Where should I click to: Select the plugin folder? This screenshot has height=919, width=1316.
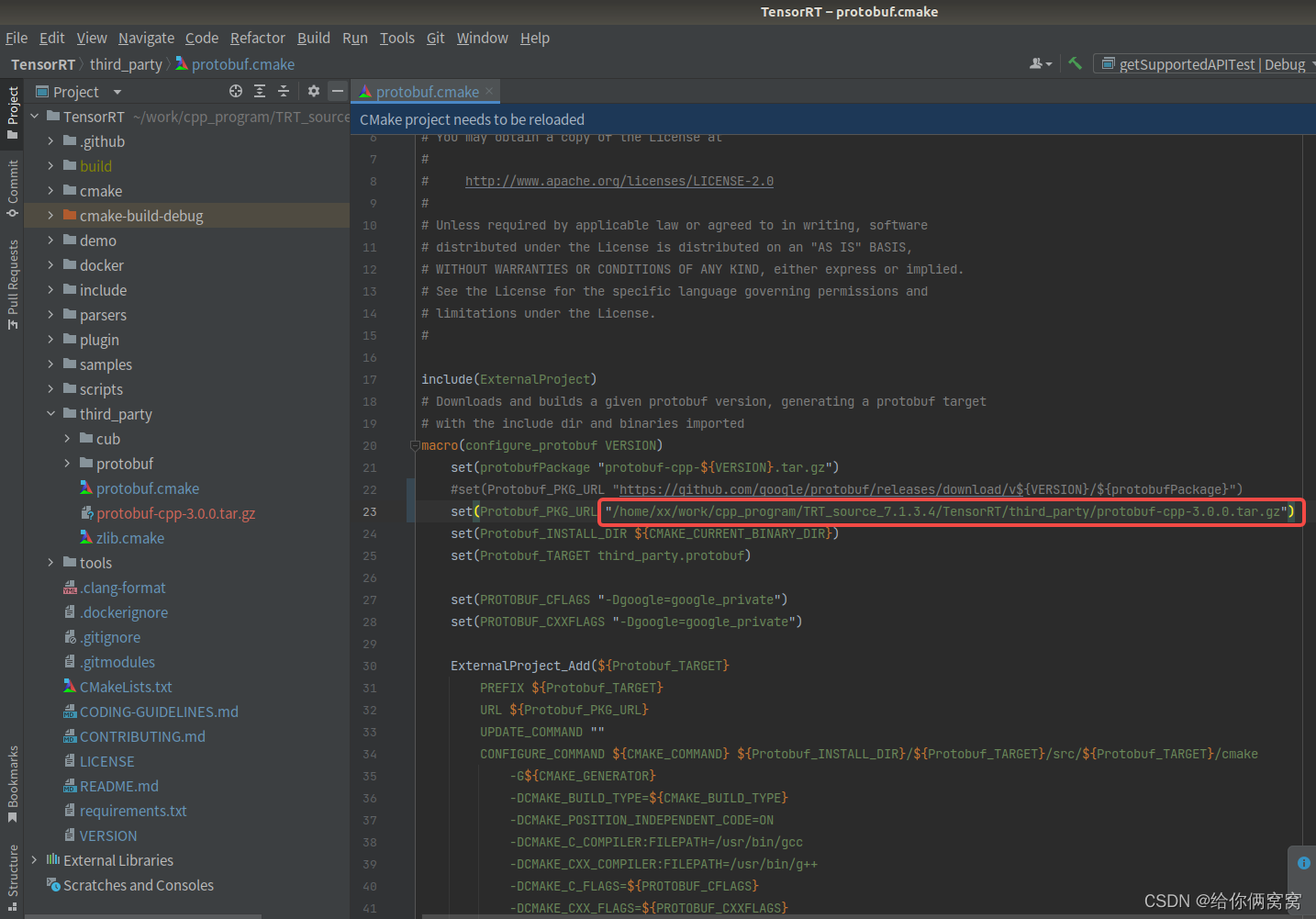click(99, 340)
